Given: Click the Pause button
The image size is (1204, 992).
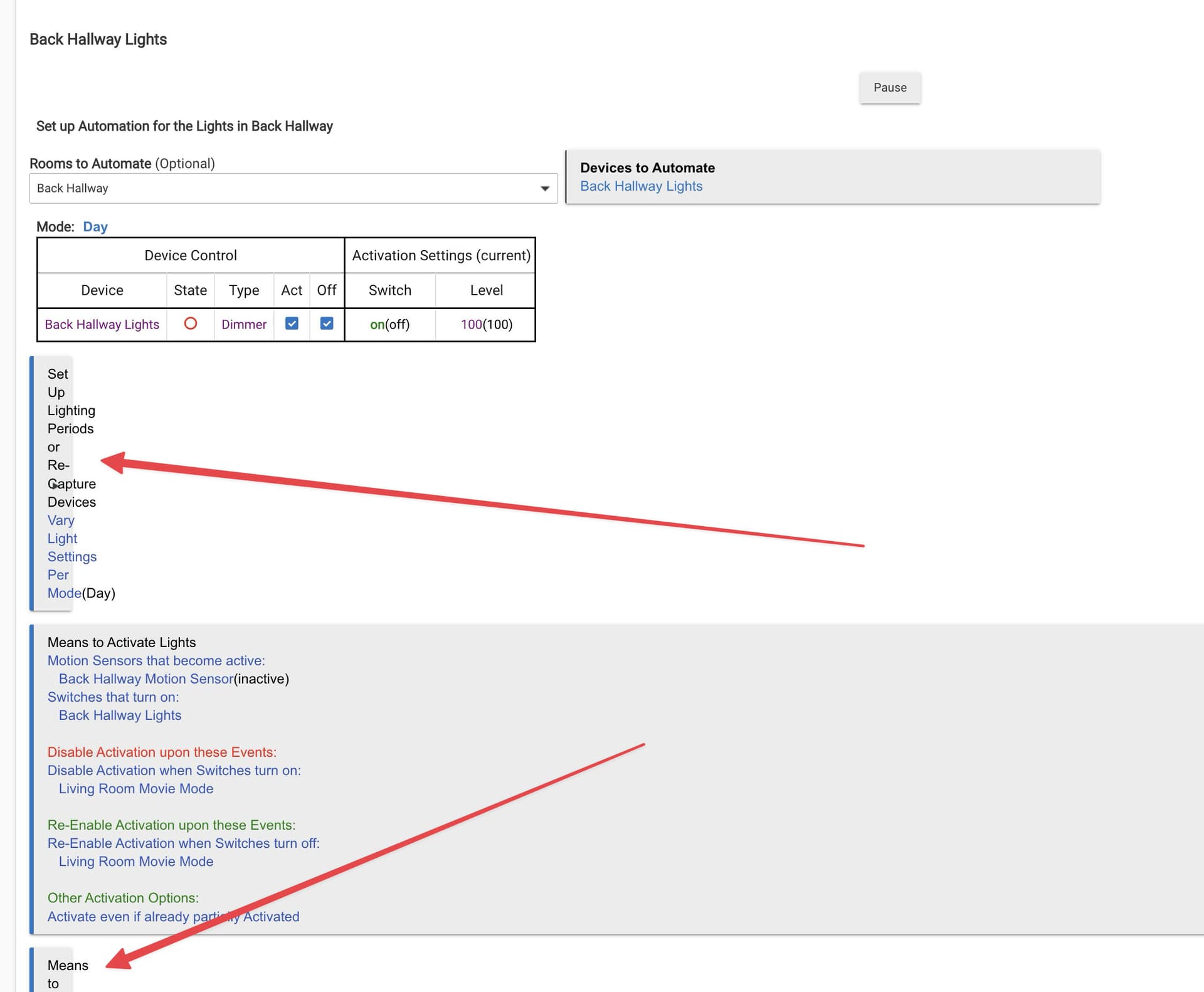Looking at the screenshot, I should tap(890, 88).
